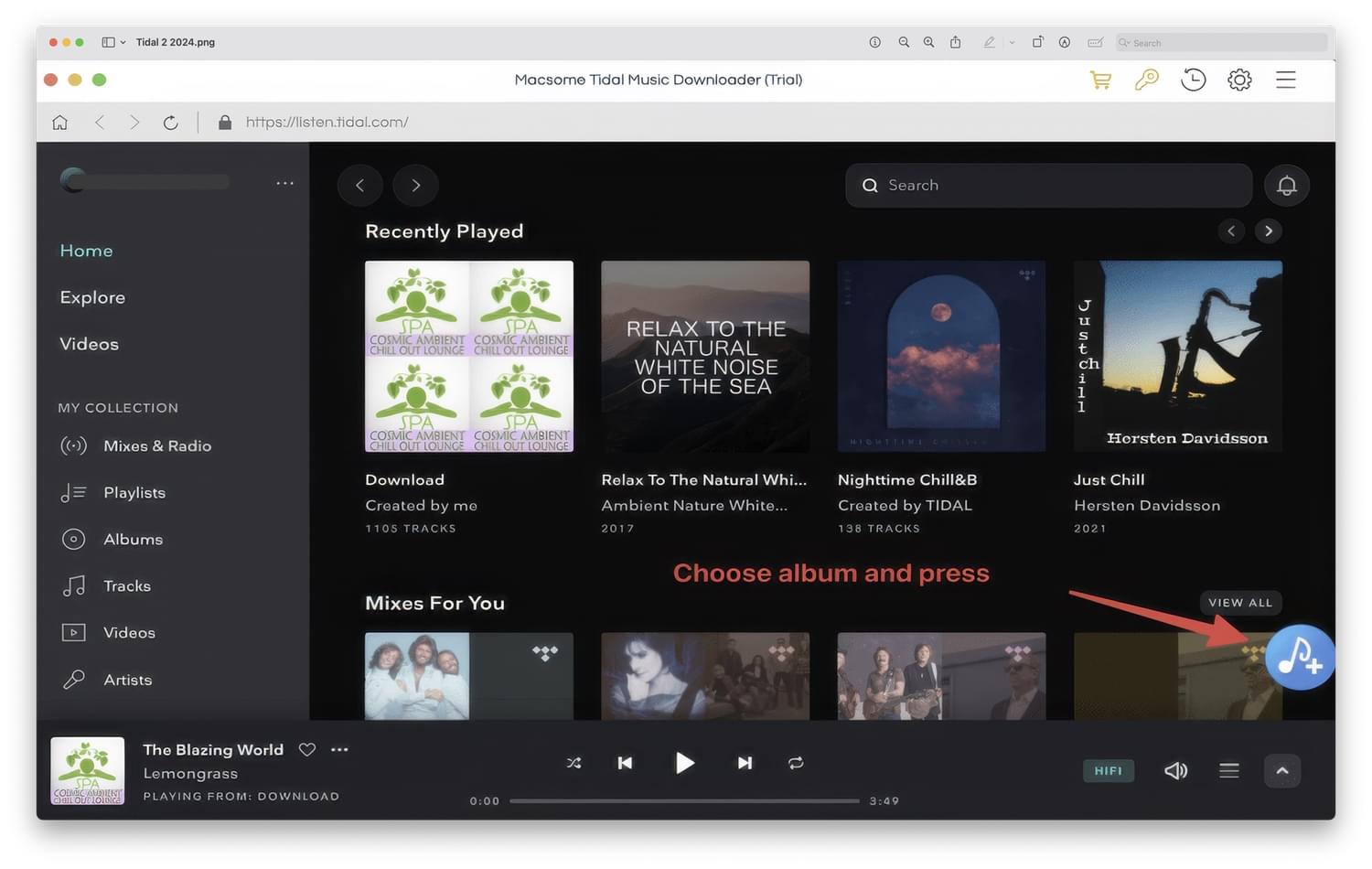The height and width of the screenshot is (869, 1372).
Task: Click View All for Mixes For You
Action: [1240, 603]
